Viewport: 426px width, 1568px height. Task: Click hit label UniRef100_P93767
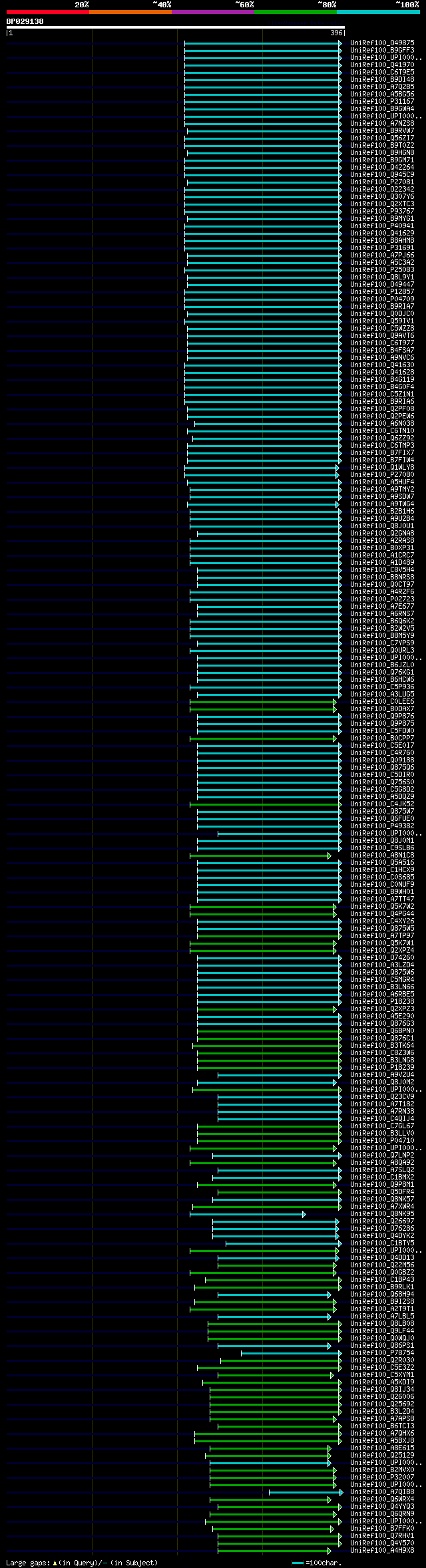(x=382, y=211)
